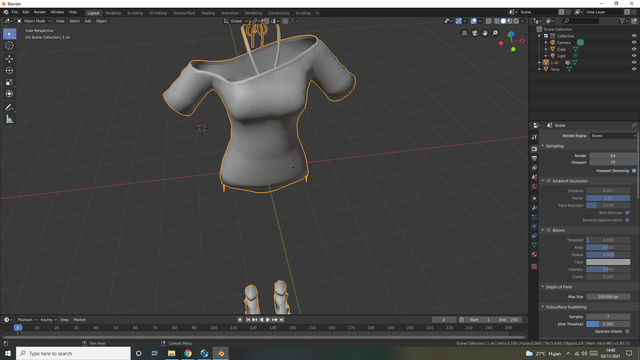640x360 pixels.
Task: Click the zoom magnifier icon in viewport
Action: tap(495, 33)
